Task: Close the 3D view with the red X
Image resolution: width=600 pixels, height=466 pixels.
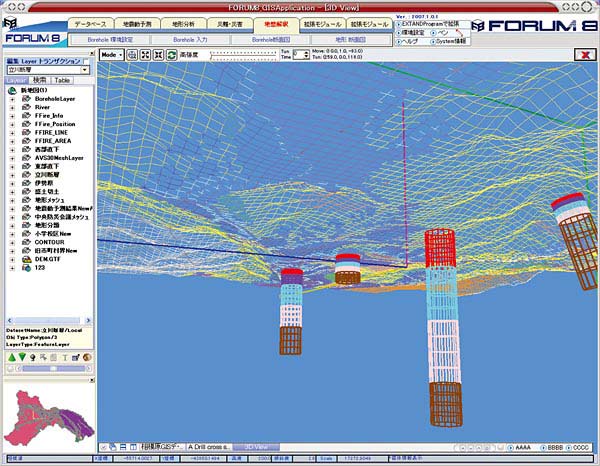Action: pyautogui.click(x=585, y=55)
